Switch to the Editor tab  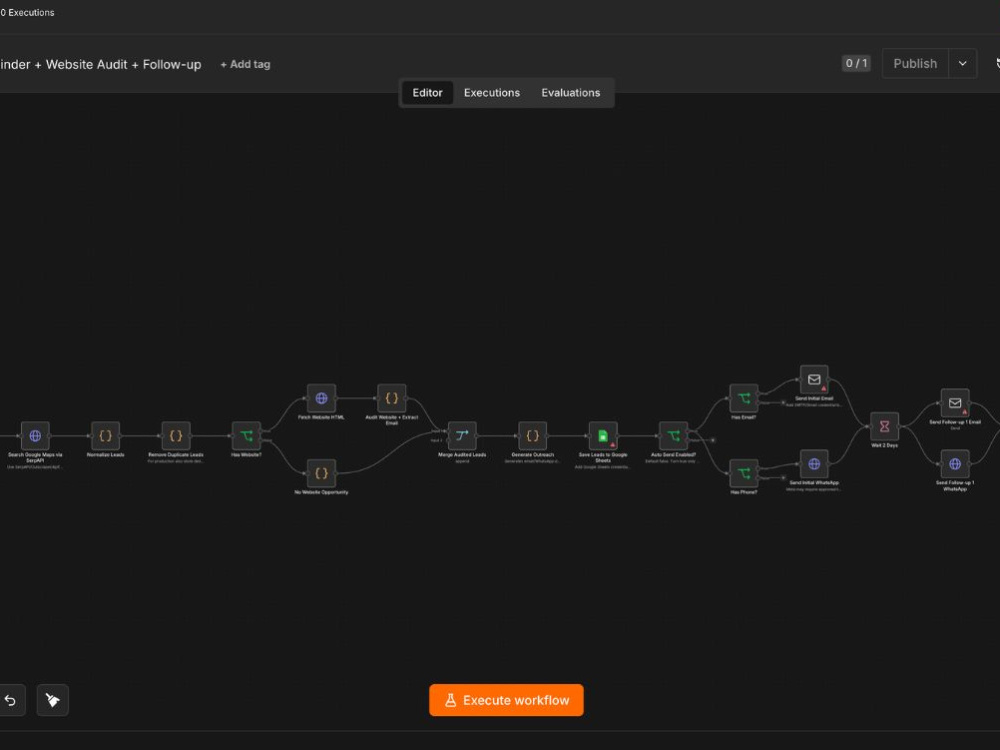coord(427,92)
